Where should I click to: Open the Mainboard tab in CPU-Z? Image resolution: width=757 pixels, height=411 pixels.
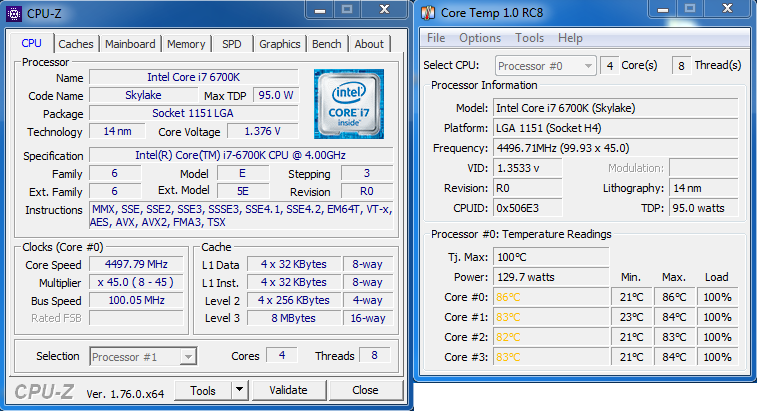[x=130, y=44]
